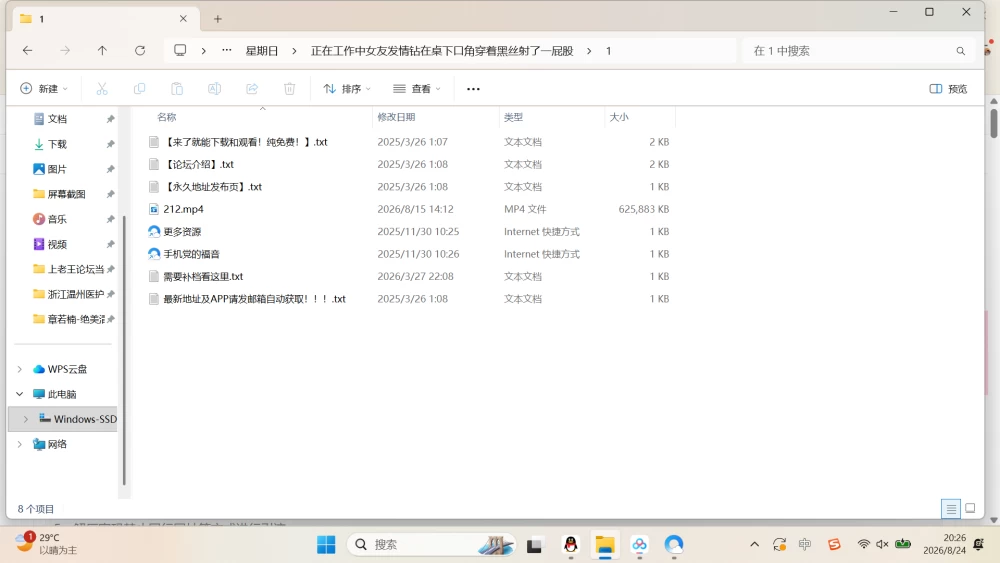The height and width of the screenshot is (563, 1000).
Task: Open the toolbar three-dot more options
Action: tap(473, 89)
